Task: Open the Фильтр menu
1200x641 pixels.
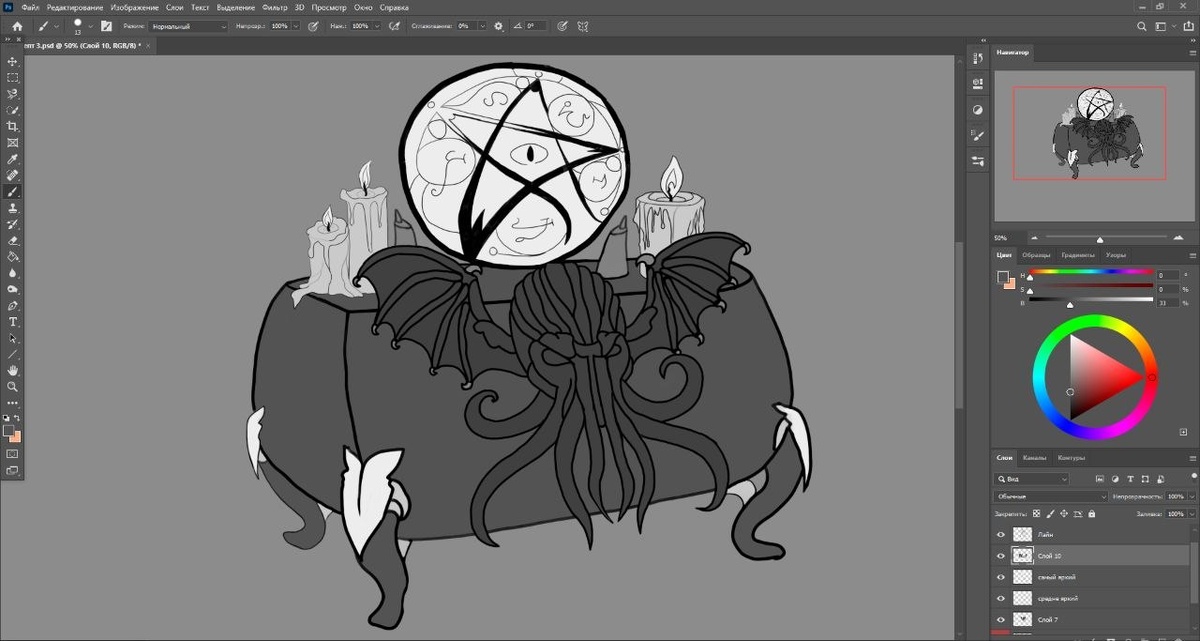Action: (x=275, y=7)
